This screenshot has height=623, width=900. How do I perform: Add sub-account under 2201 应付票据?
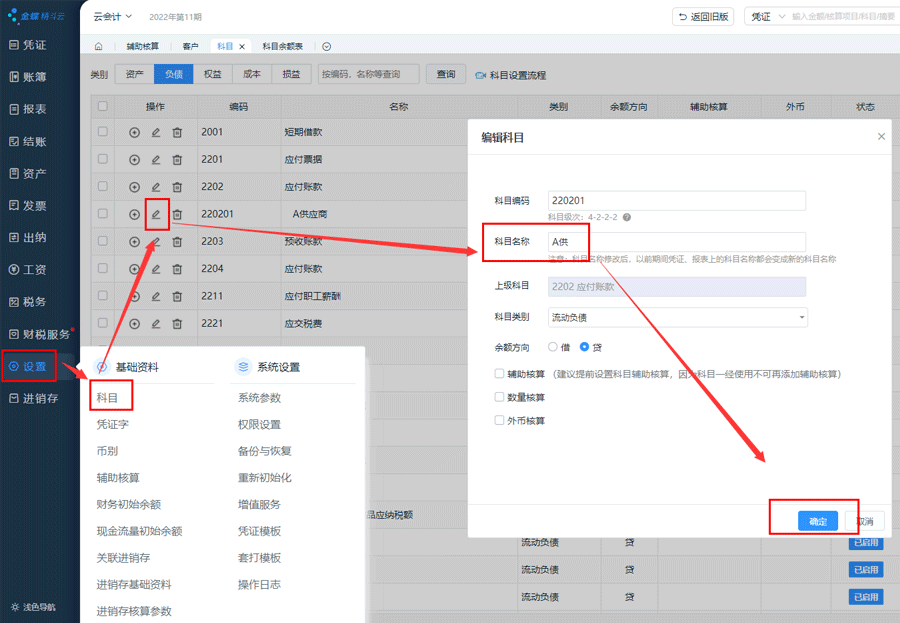[134, 160]
